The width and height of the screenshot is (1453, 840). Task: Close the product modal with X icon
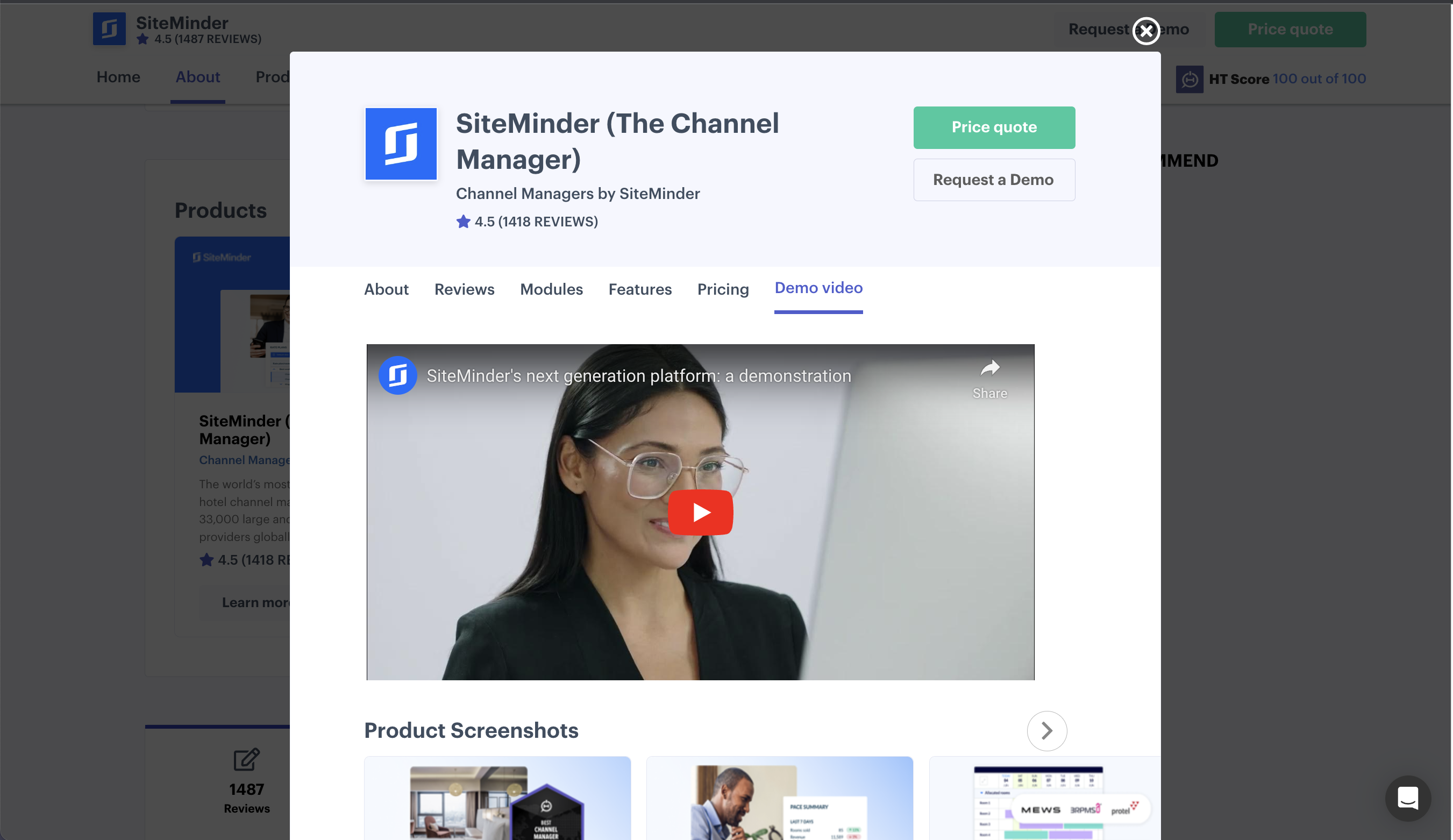(x=1146, y=31)
